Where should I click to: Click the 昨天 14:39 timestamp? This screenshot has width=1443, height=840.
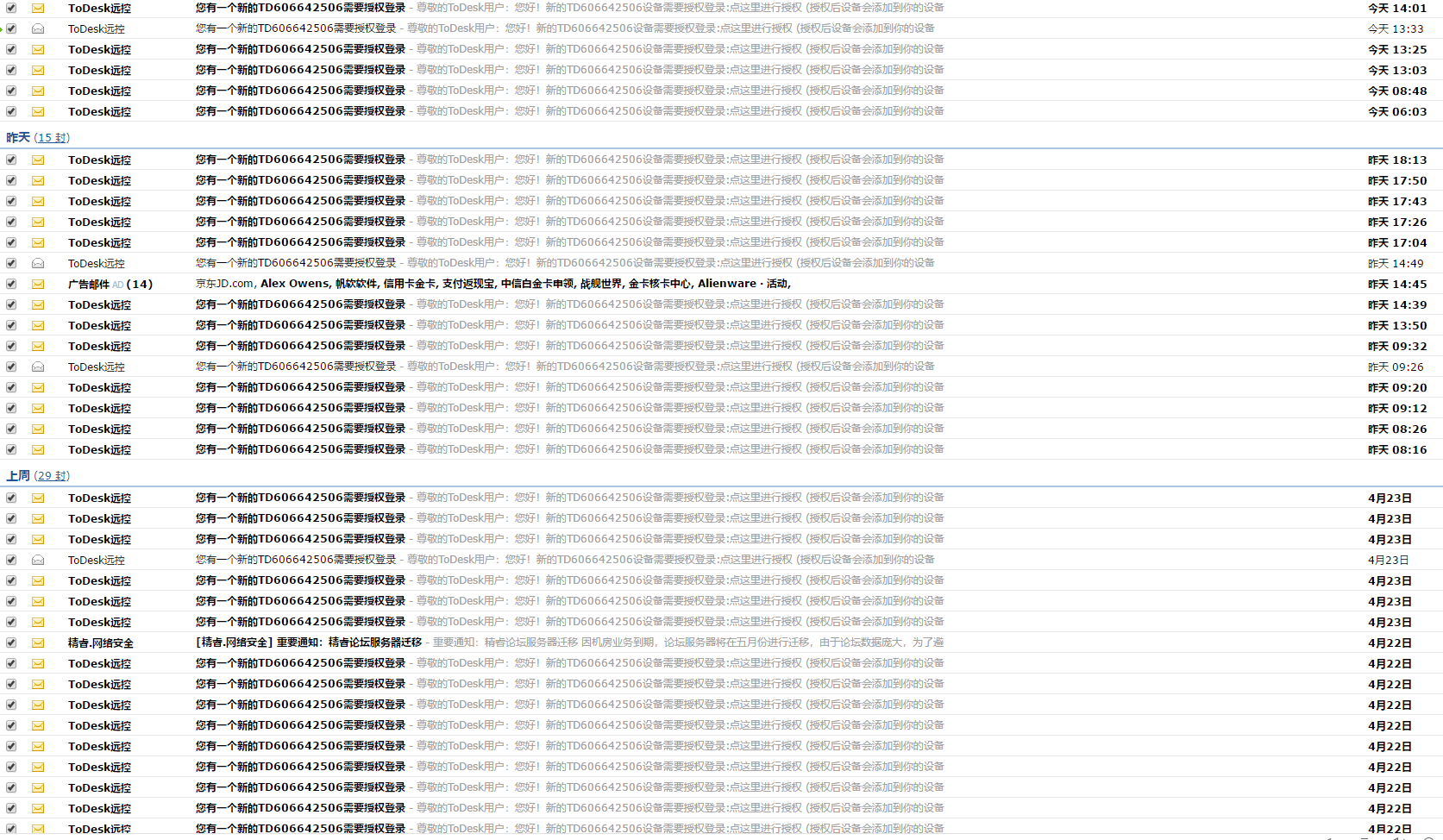[x=1397, y=304]
